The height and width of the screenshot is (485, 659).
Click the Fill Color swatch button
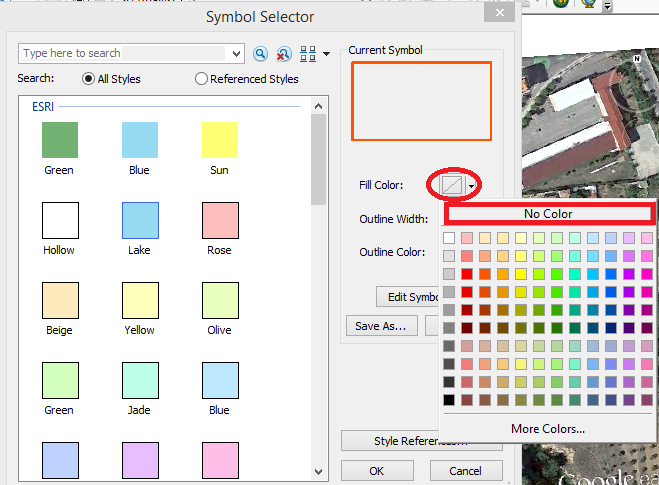pos(452,185)
